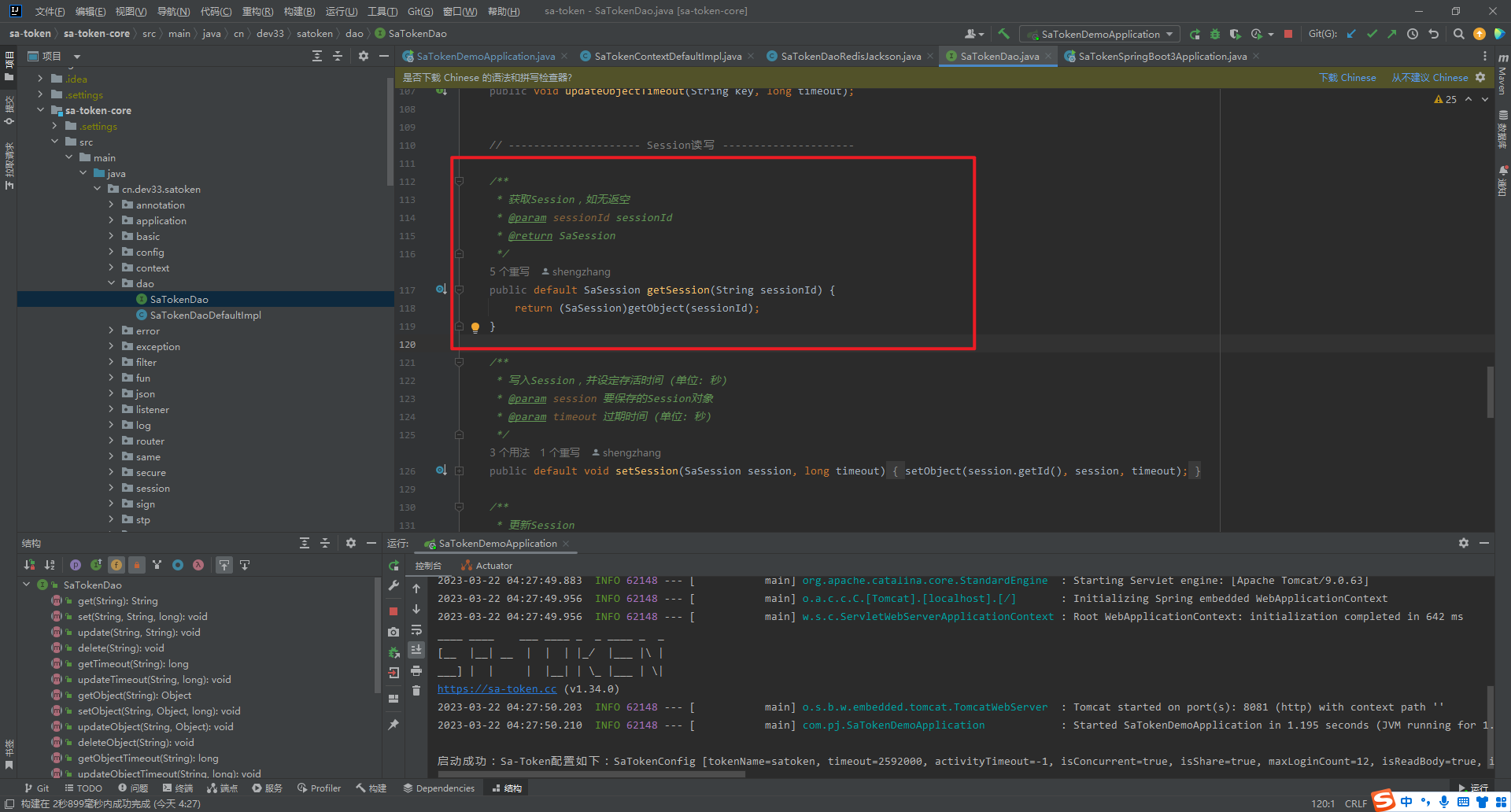Screen dimensions: 1511x812
Task: Collapse the dao folder in project tree
Action: point(111,283)
